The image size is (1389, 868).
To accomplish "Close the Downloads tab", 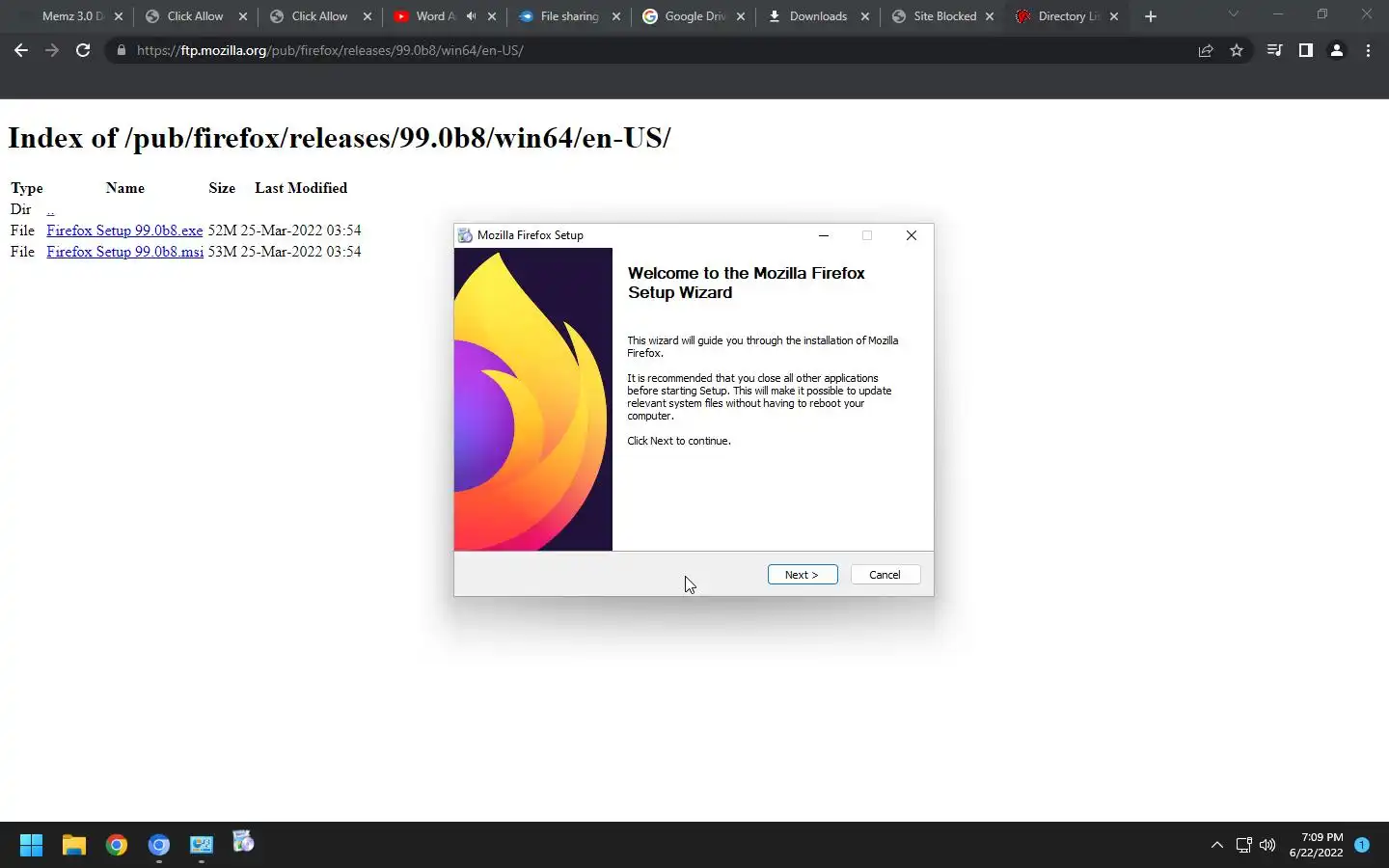I will [x=865, y=16].
